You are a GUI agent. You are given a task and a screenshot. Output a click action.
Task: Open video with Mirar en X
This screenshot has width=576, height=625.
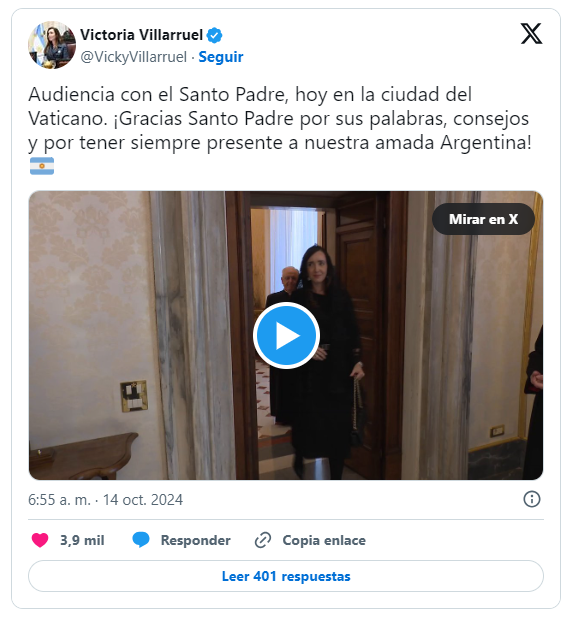[483, 219]
